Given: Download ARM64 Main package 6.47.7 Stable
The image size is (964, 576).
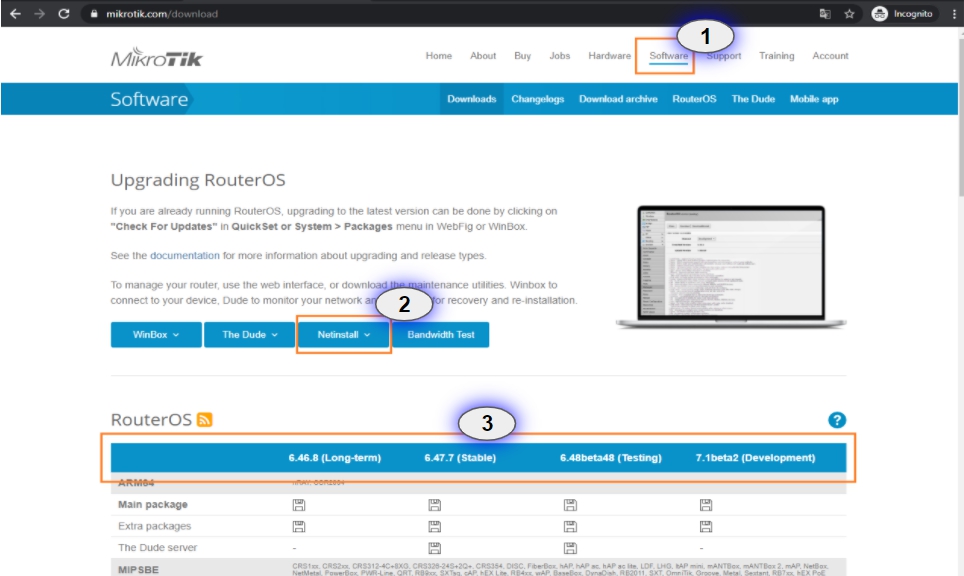Looking at the screenshot, I should point(435,505).
